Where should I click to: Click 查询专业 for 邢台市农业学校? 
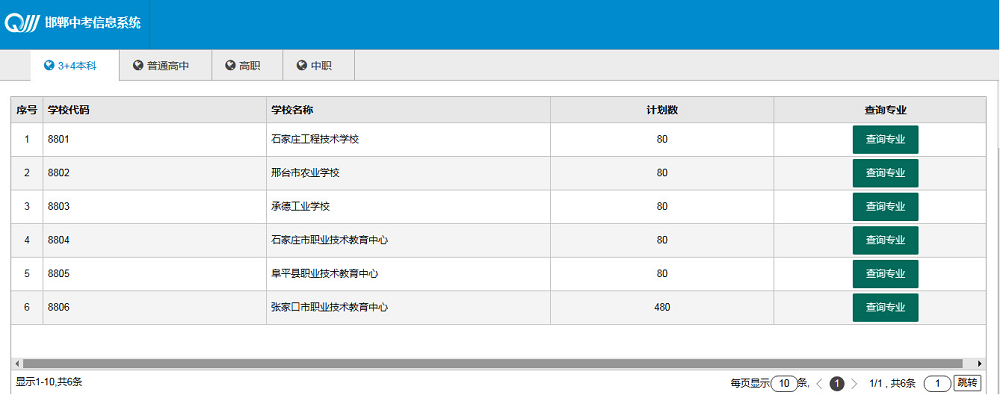pos(885,173)
